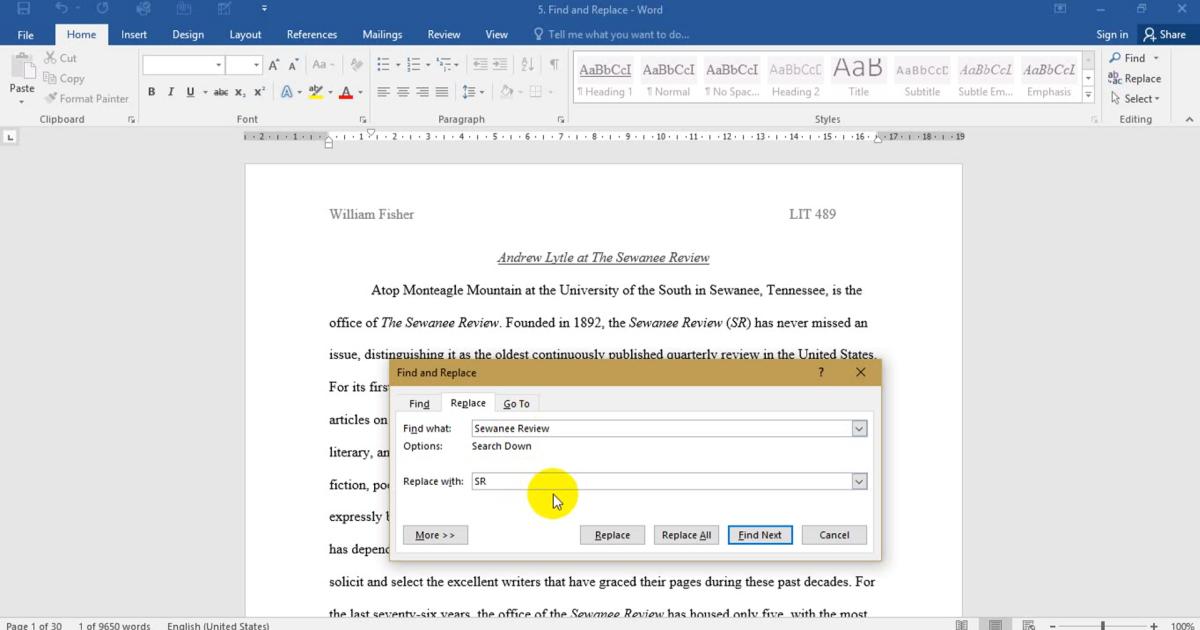Toggle Italic formatting in the ribbon
The height and width of the screenshot is (630, 1200).
[170, 92]
